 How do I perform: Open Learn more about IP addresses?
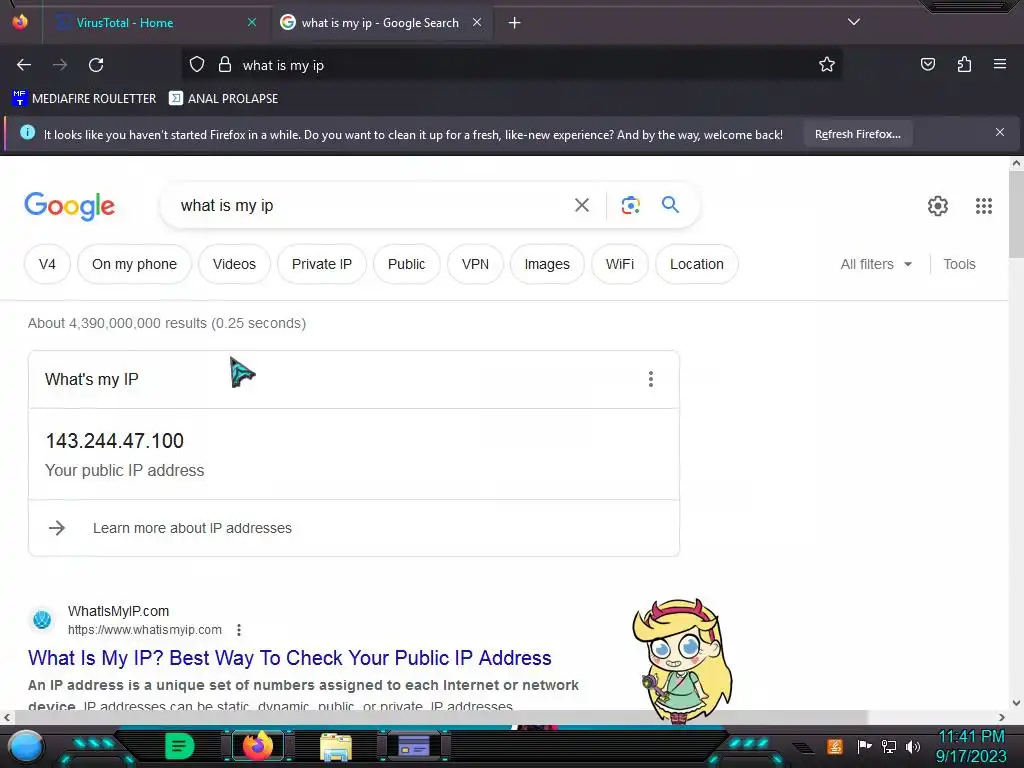click(x=192, y=528)
